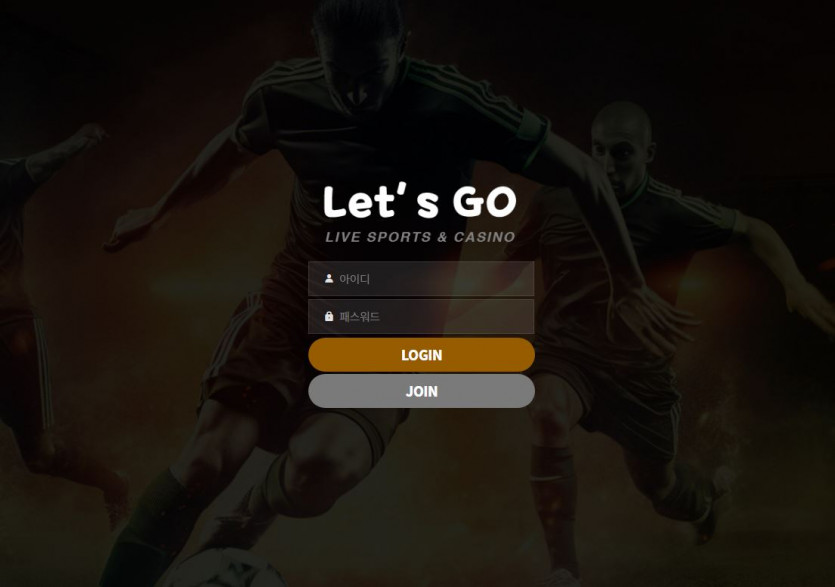The width and height of the screenshot is (835, 587).
Task: Click the LOGIN label text
Action: (x=421, y=355)
